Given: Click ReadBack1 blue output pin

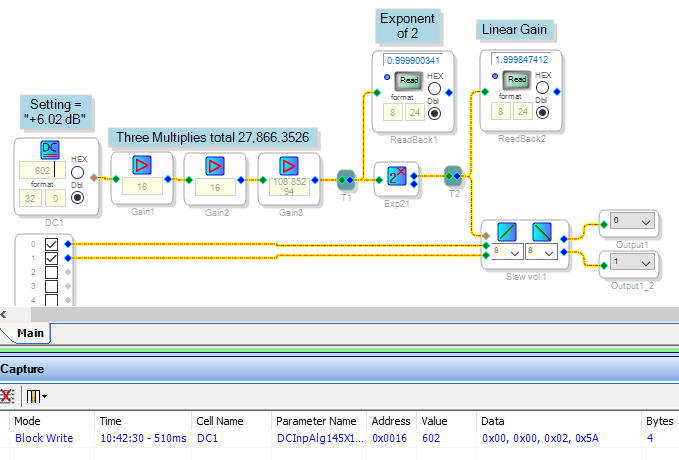Looking at the screenshot, I should [449, 92].
